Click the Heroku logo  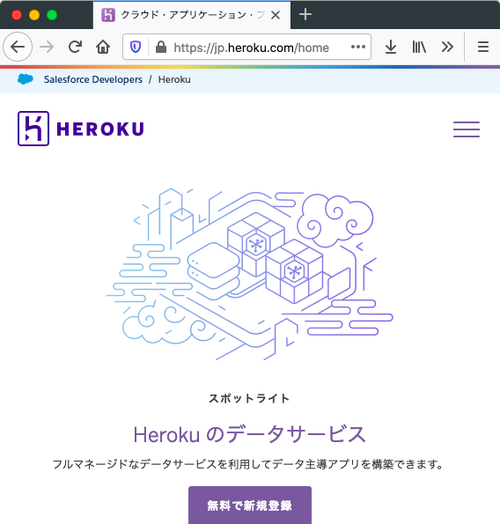click(x=81, y=129)
